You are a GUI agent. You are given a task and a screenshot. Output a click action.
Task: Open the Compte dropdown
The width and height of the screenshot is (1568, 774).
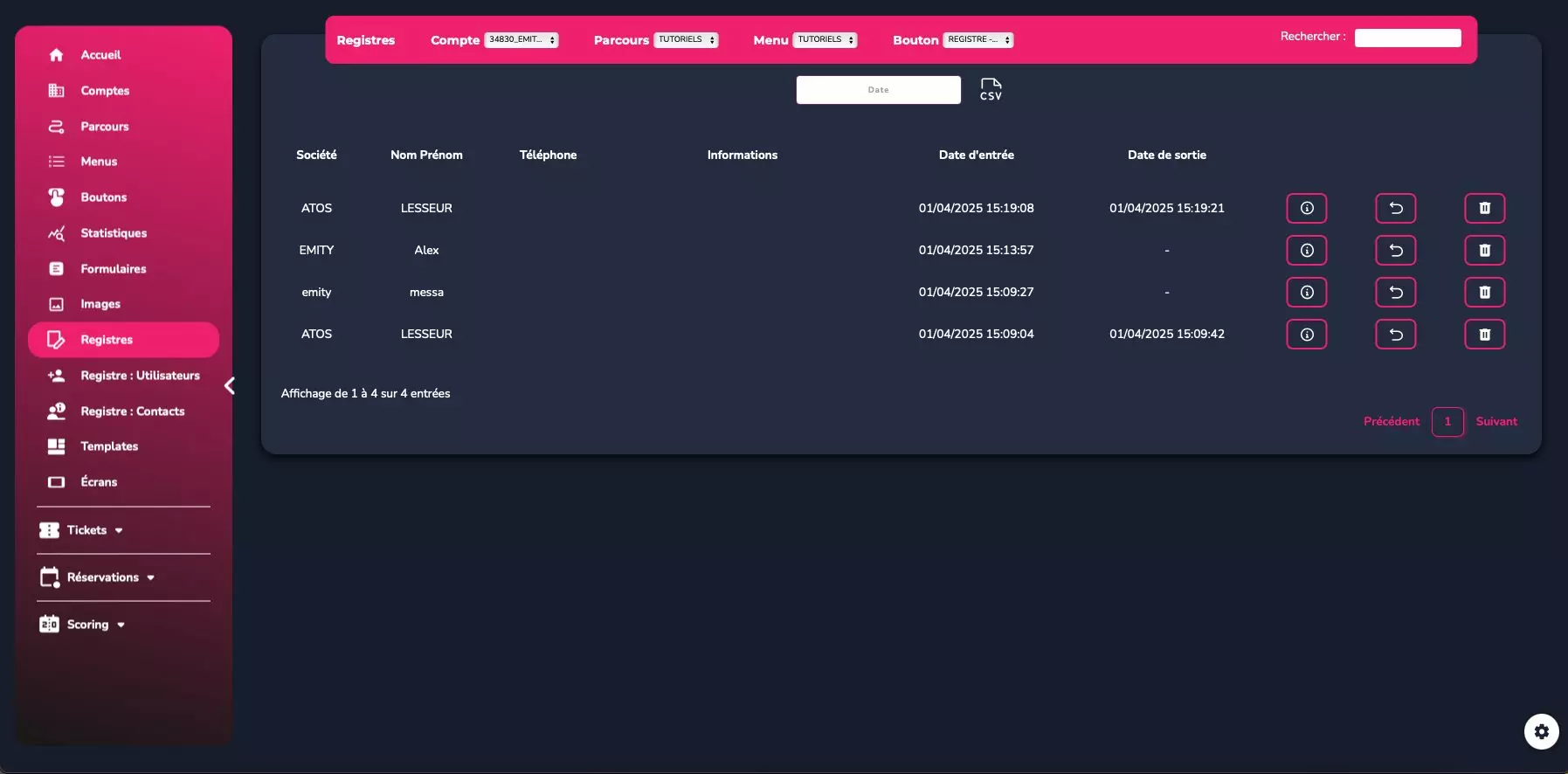tap(522, 39)
